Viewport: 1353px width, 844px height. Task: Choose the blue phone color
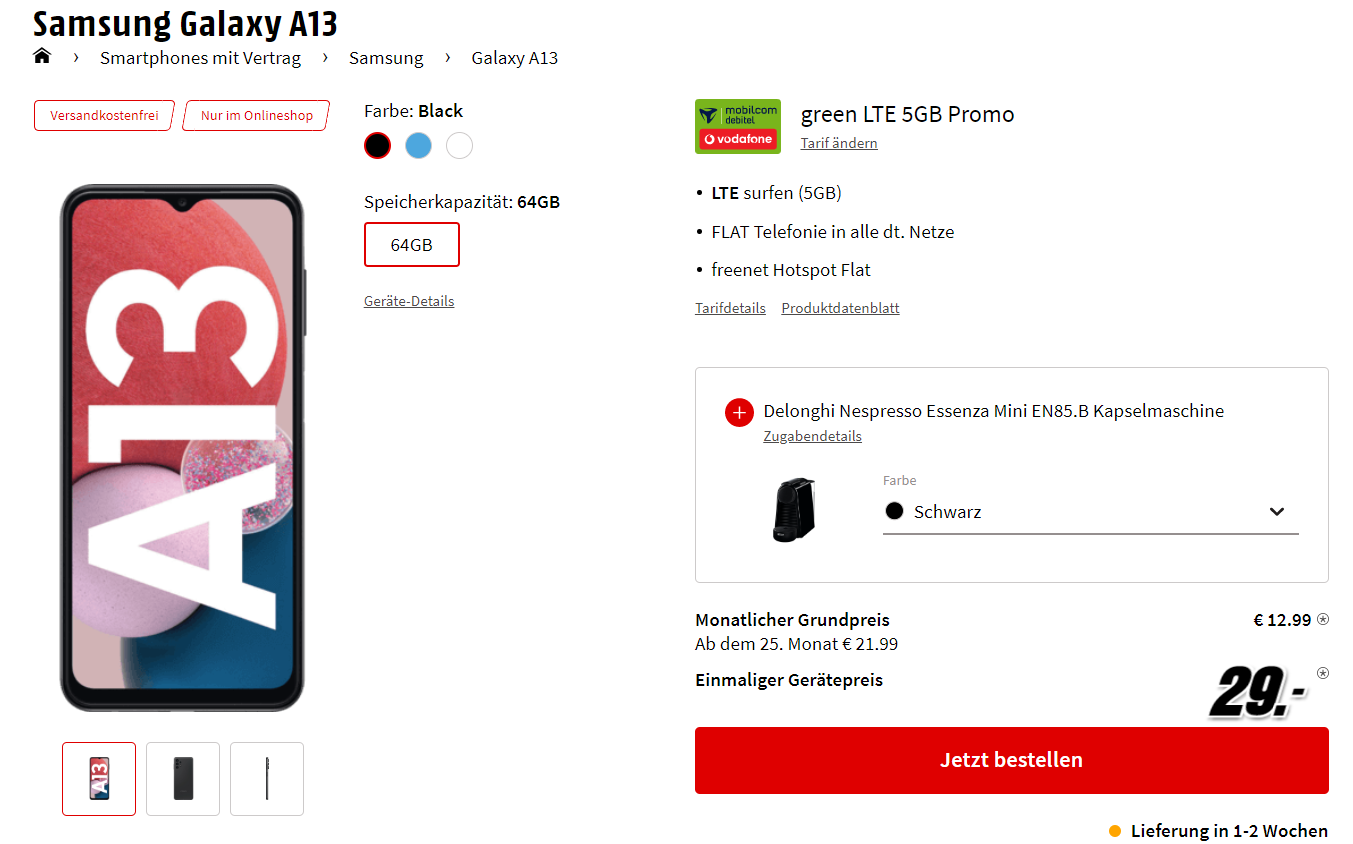[418, 146]
